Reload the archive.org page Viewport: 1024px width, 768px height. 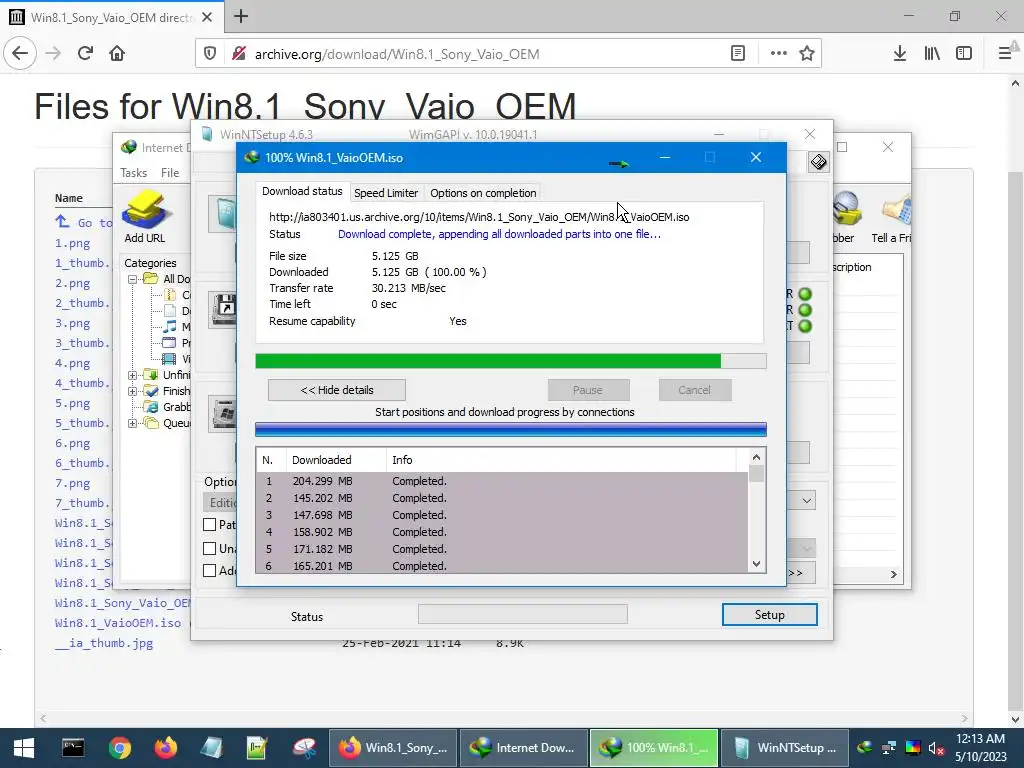[85, 53]
